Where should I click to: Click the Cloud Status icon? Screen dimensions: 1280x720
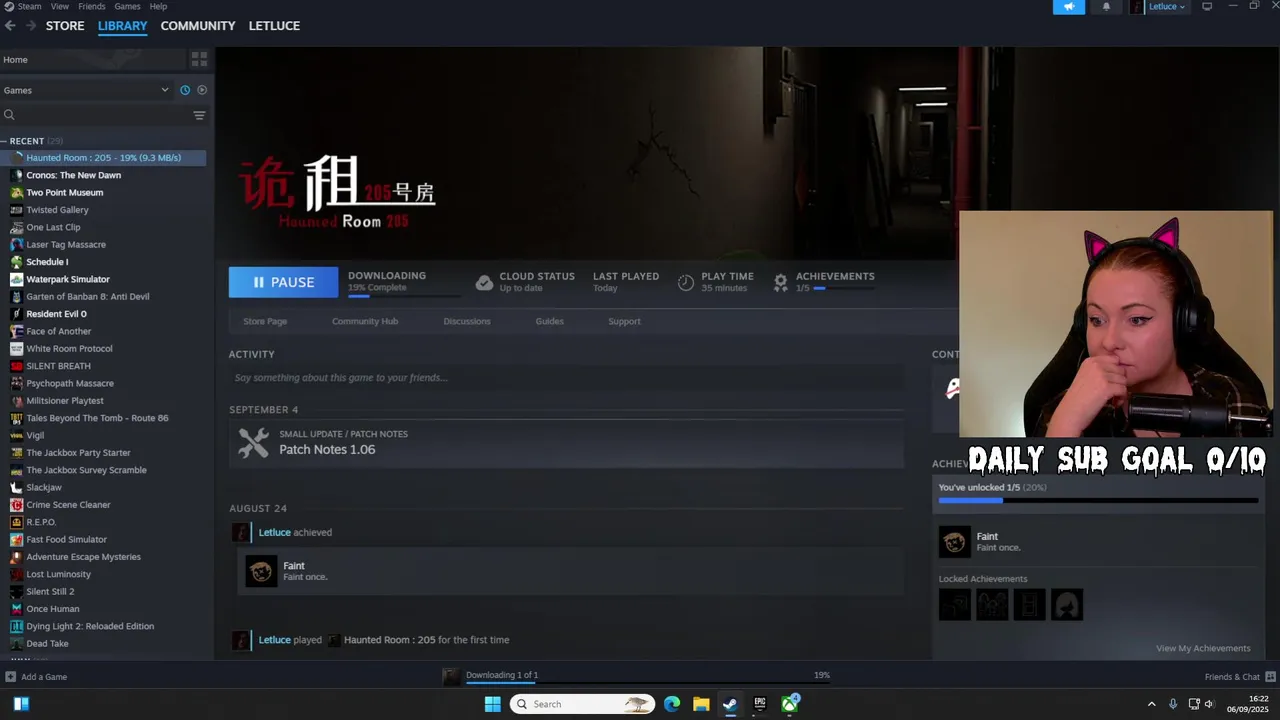tap(484, 283)
